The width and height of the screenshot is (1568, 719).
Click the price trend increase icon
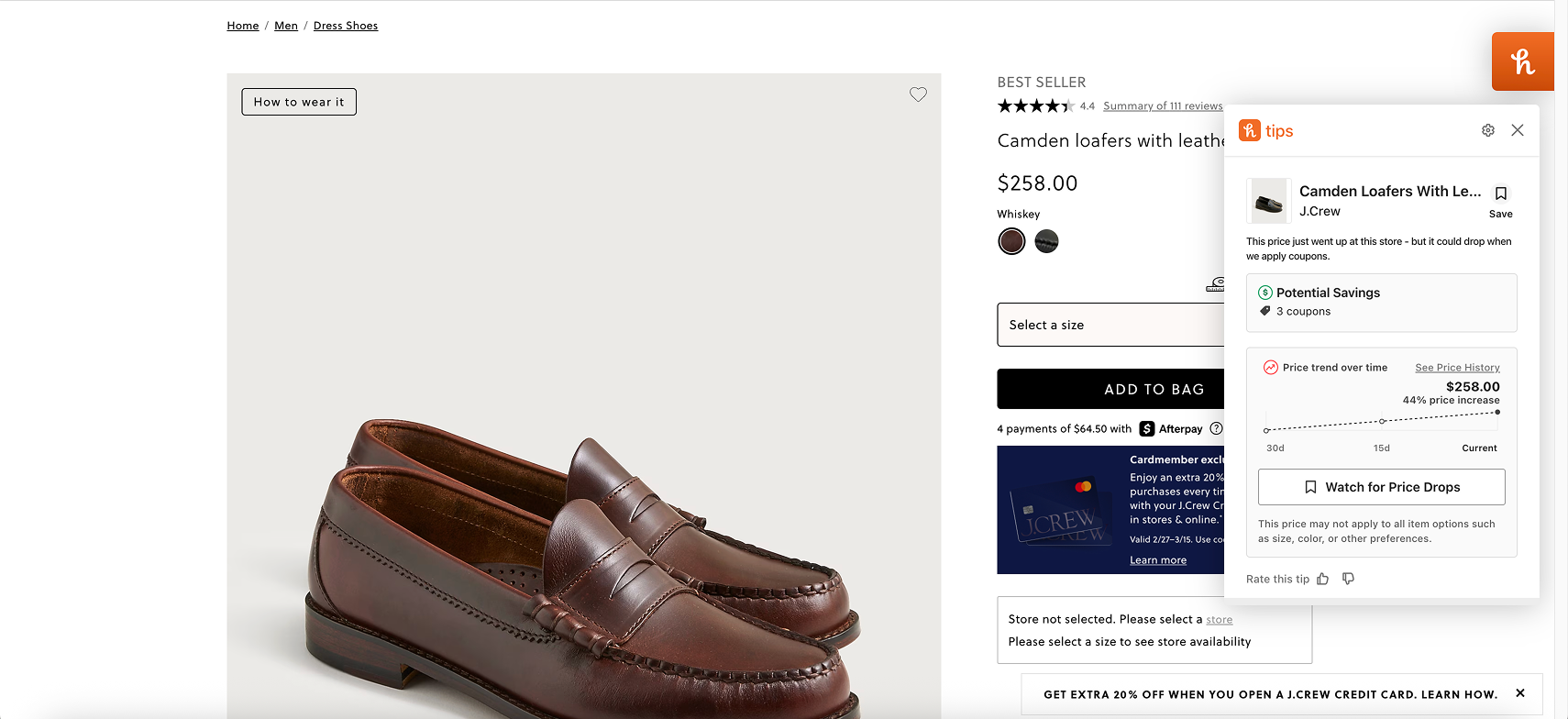point(1271,368)
